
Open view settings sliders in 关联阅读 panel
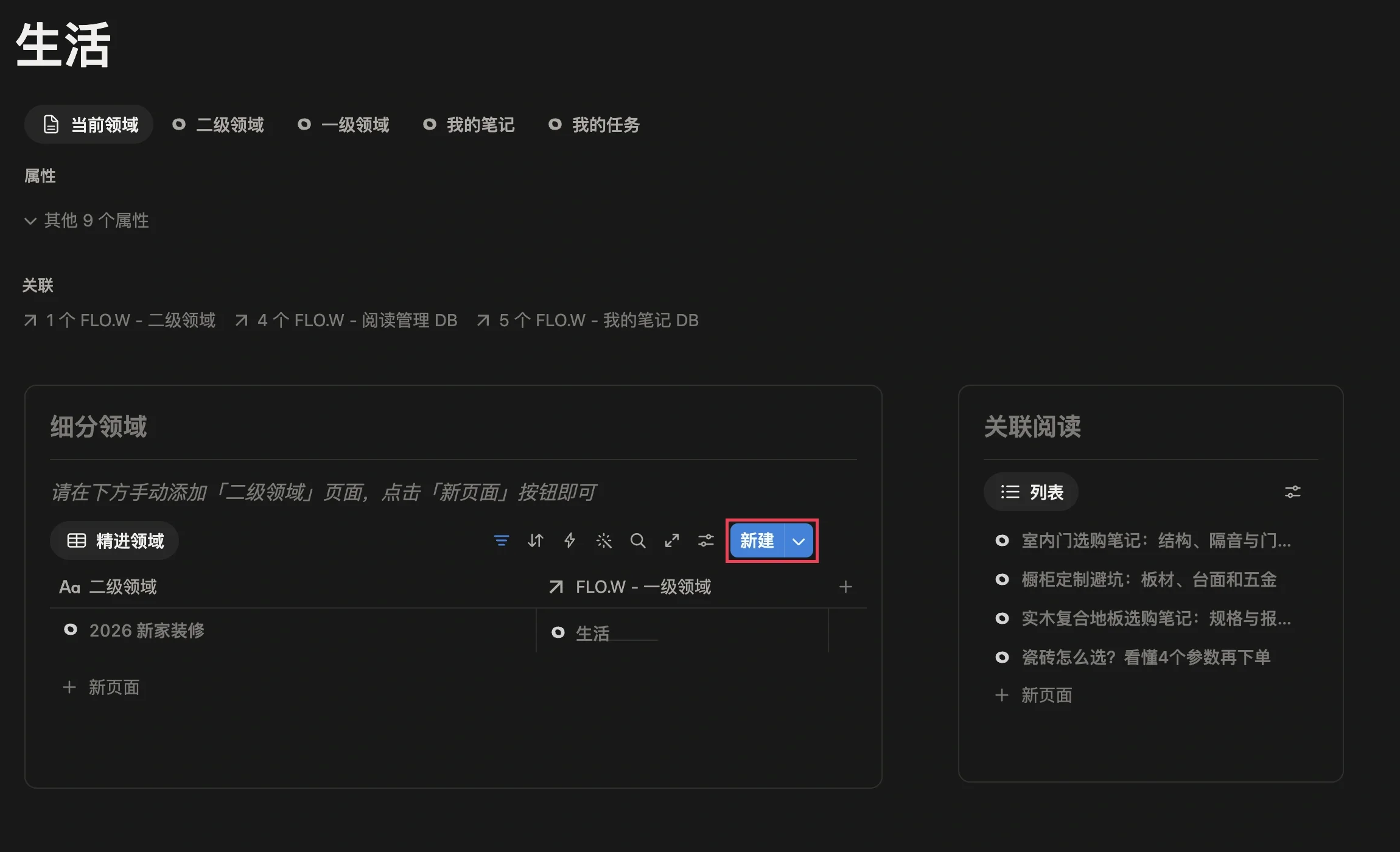coord(1292,492)
